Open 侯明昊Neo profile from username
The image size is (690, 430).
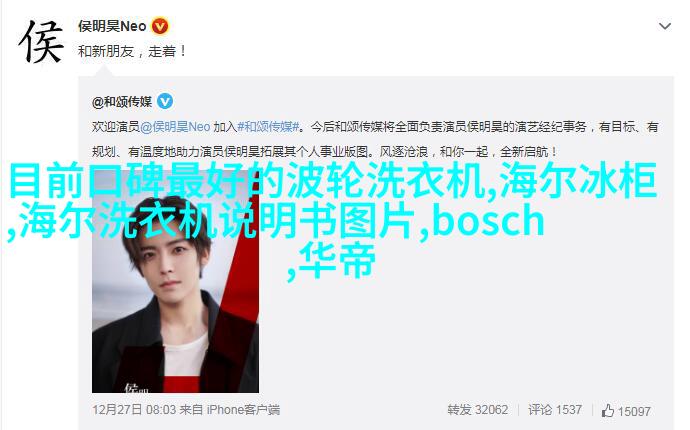pyautogui.click(x=112, y=26)
